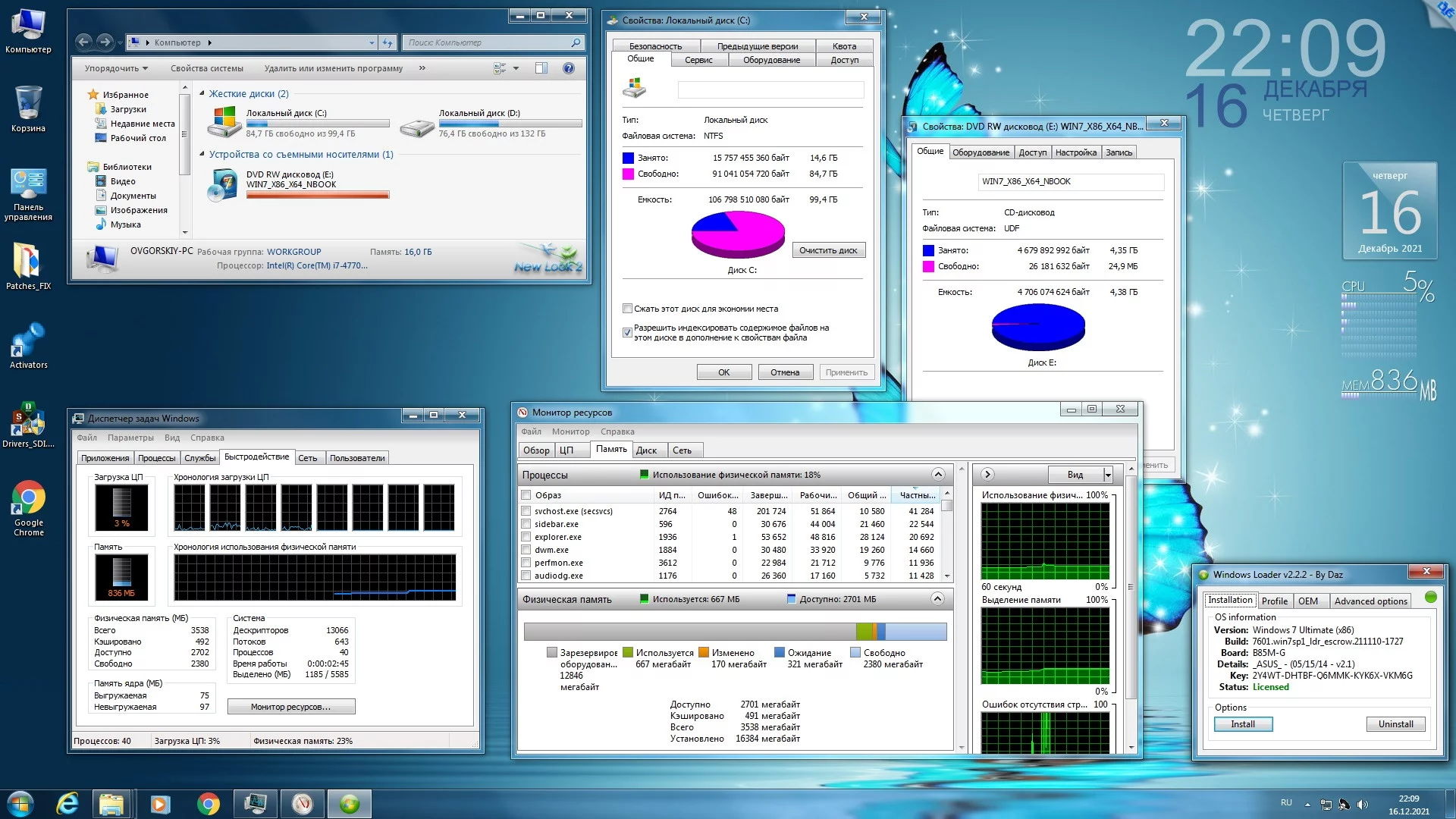
Task: Switch to the Сеть tab in Task Manager
Action: click(307, 458)
